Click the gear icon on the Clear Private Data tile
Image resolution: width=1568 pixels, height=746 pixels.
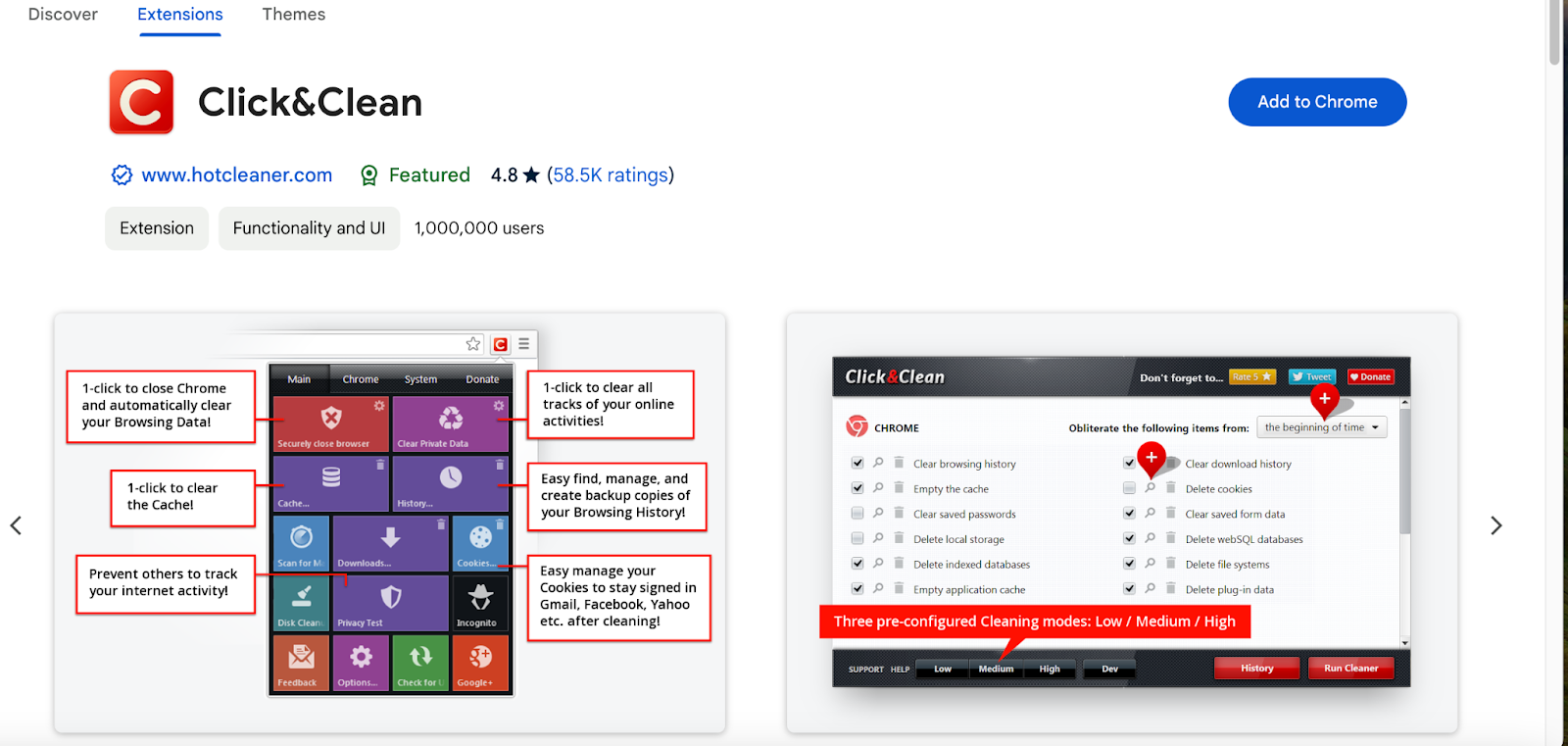click(499, 405)
